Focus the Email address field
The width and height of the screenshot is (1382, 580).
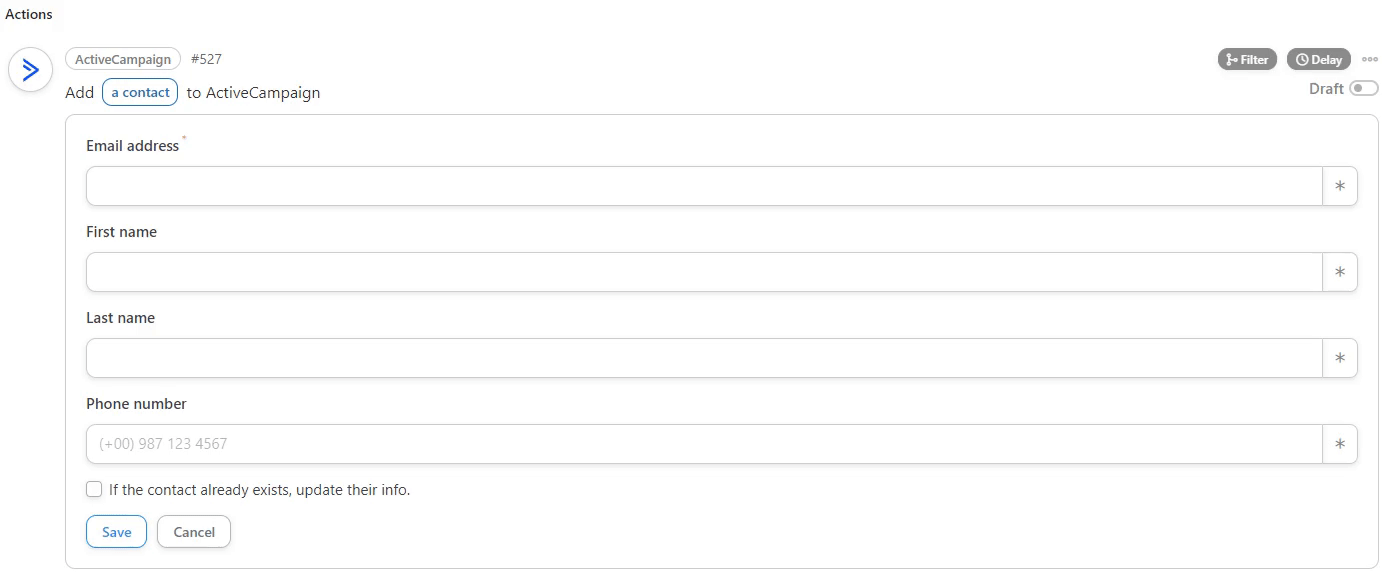704,186
